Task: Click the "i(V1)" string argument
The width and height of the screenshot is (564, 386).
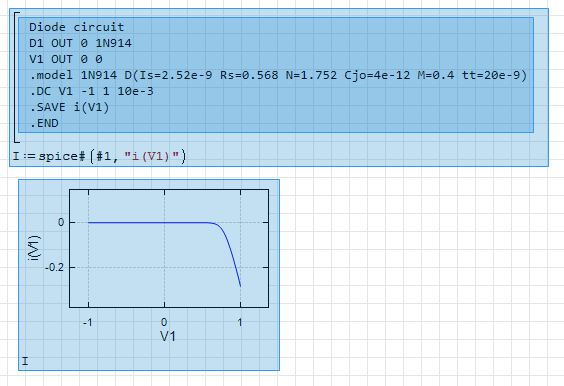Action: coord(151,156)
